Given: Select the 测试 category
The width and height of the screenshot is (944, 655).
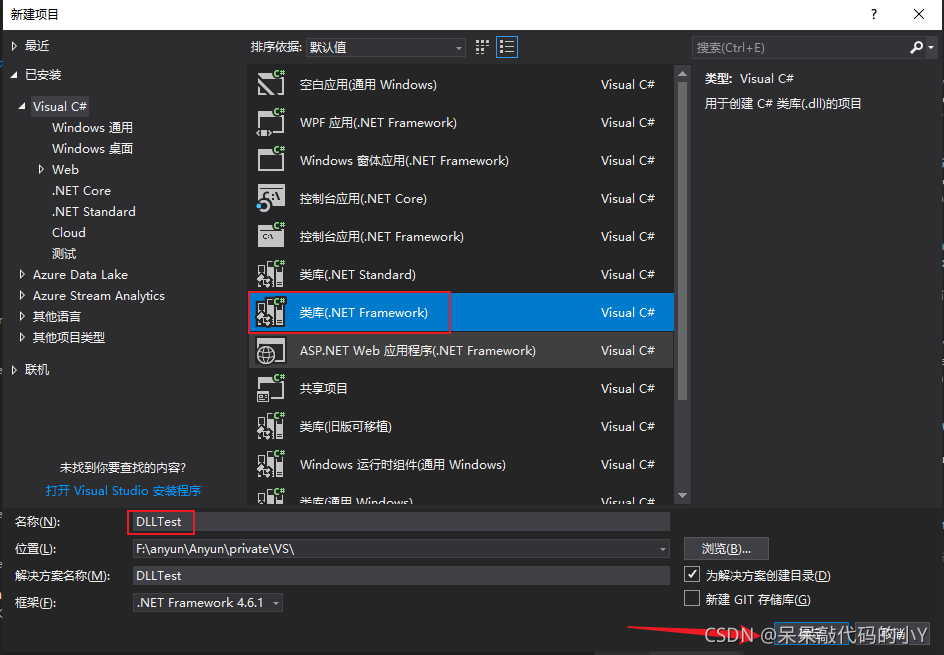Looking at the screenshot, I should pyautogui.click(x=64, y=253).
